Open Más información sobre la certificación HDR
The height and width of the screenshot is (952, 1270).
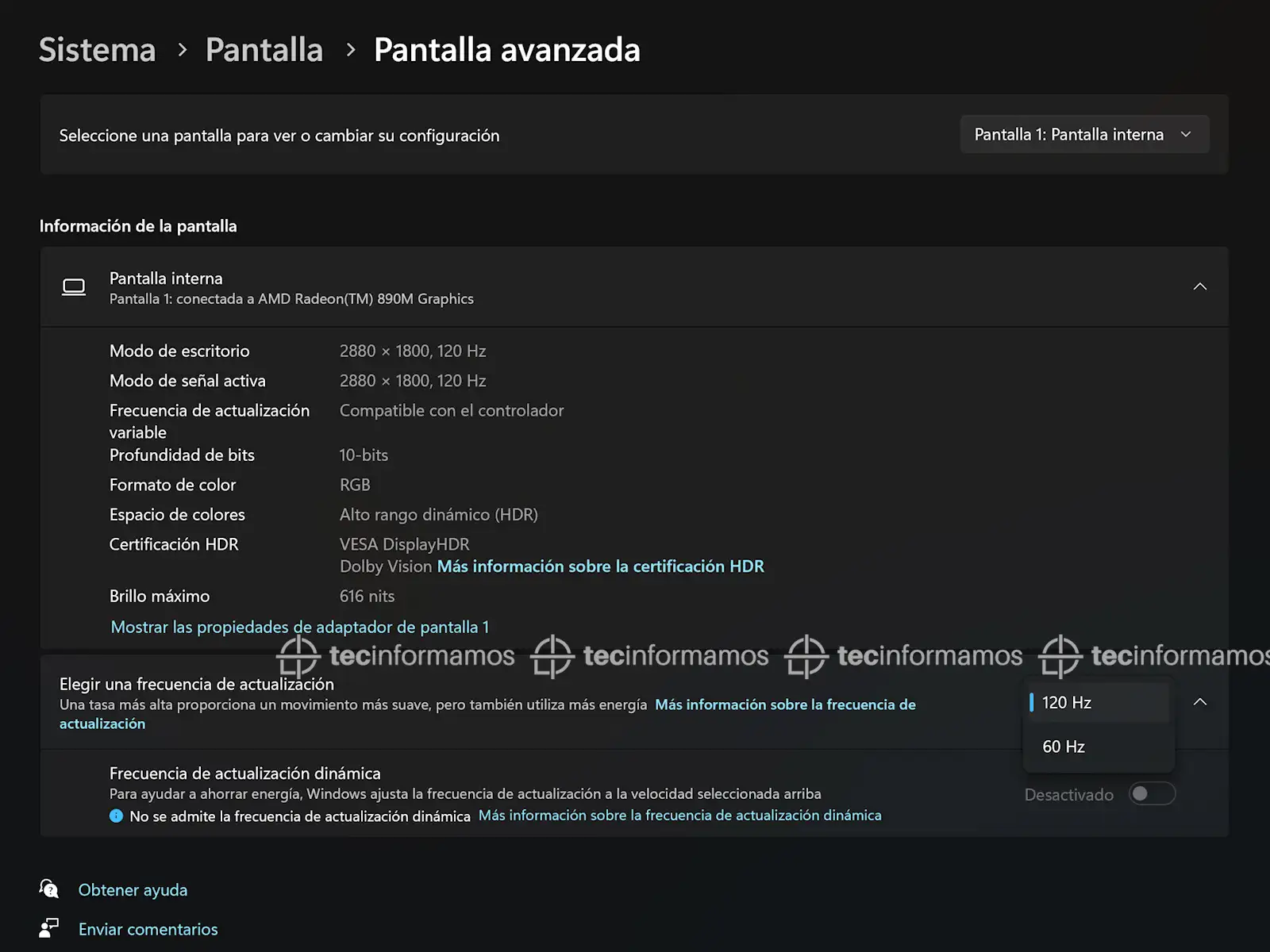point(600,566)
